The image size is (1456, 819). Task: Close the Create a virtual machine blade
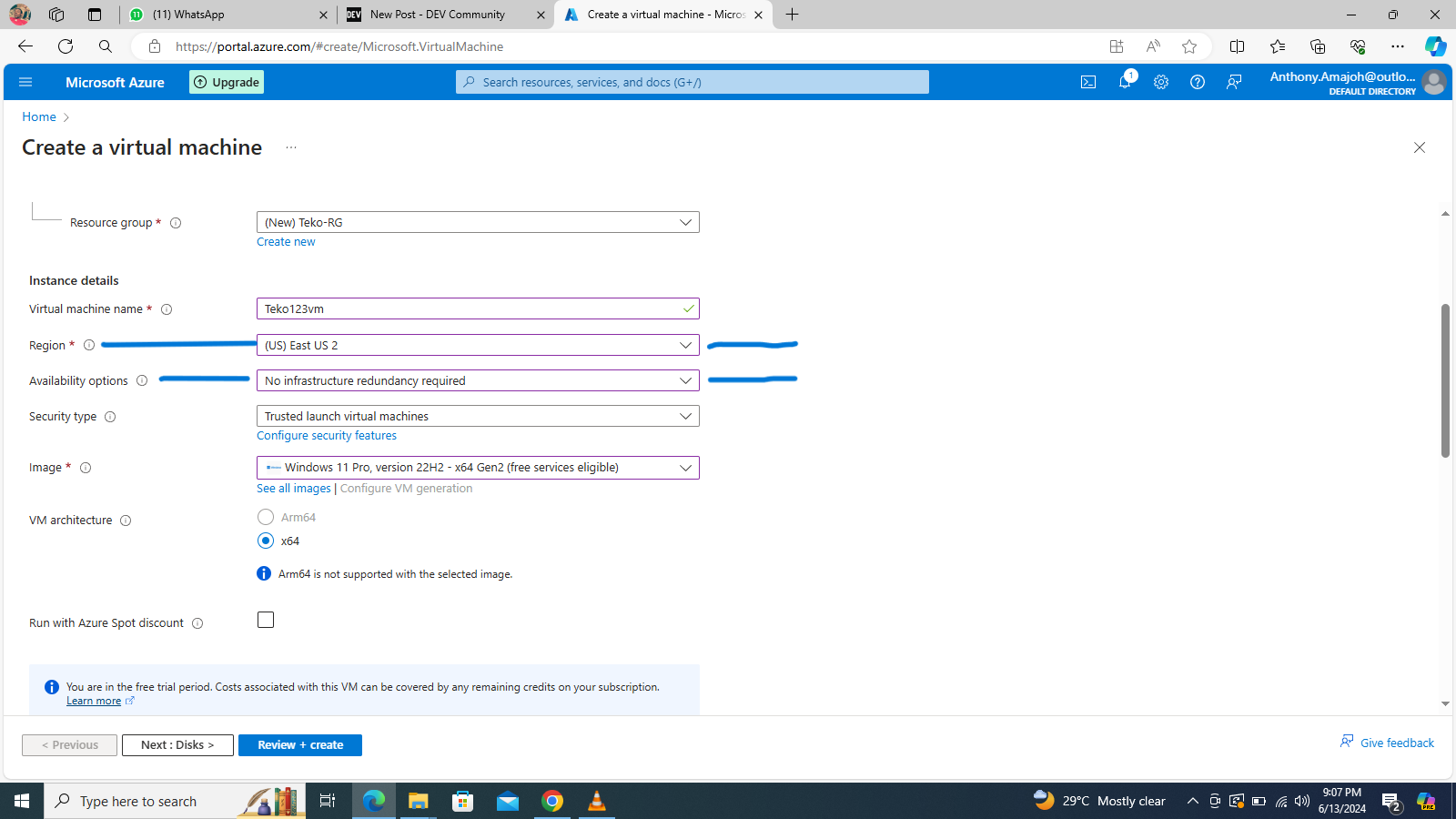1420,147
